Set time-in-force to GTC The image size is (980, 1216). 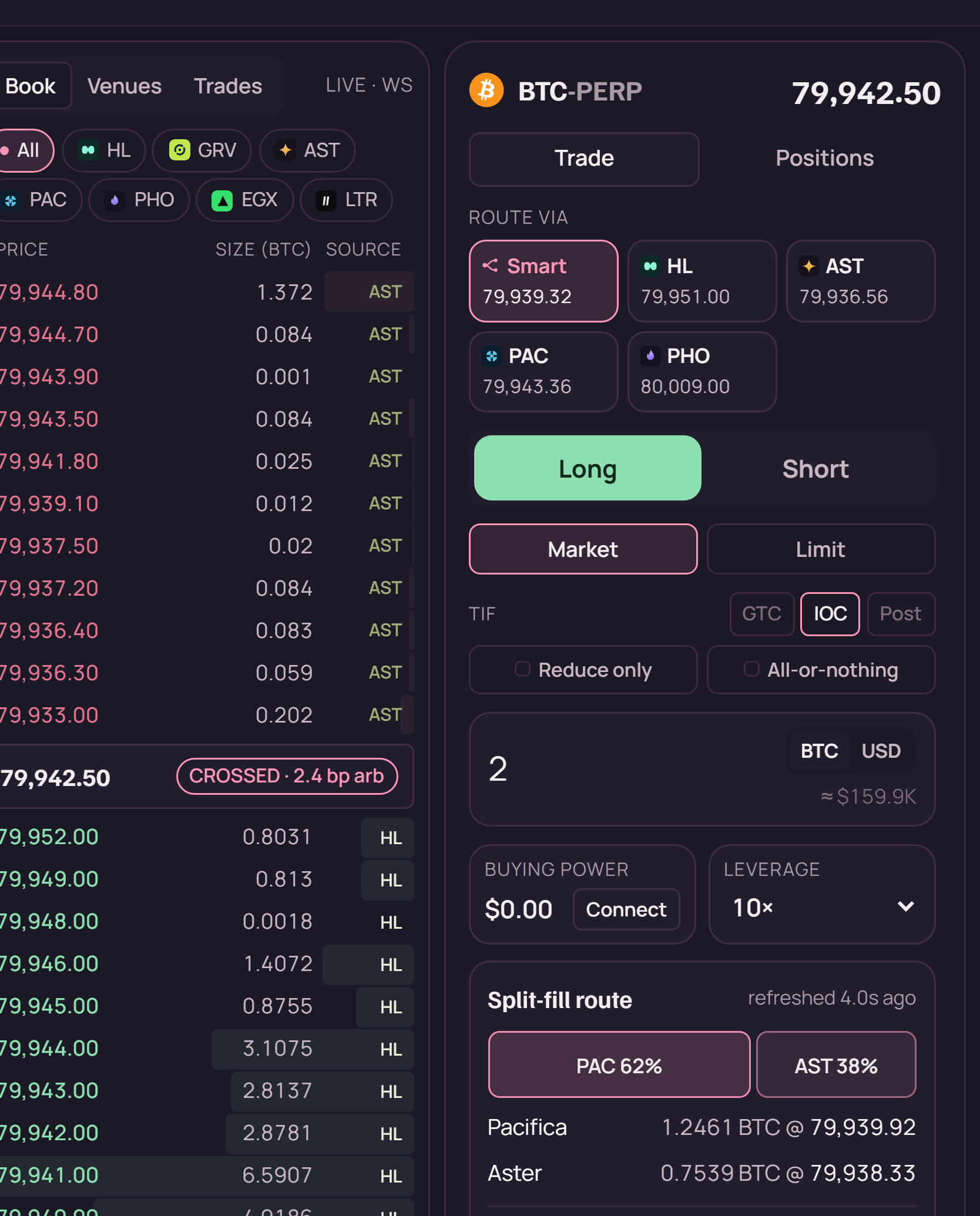point(762,614)
